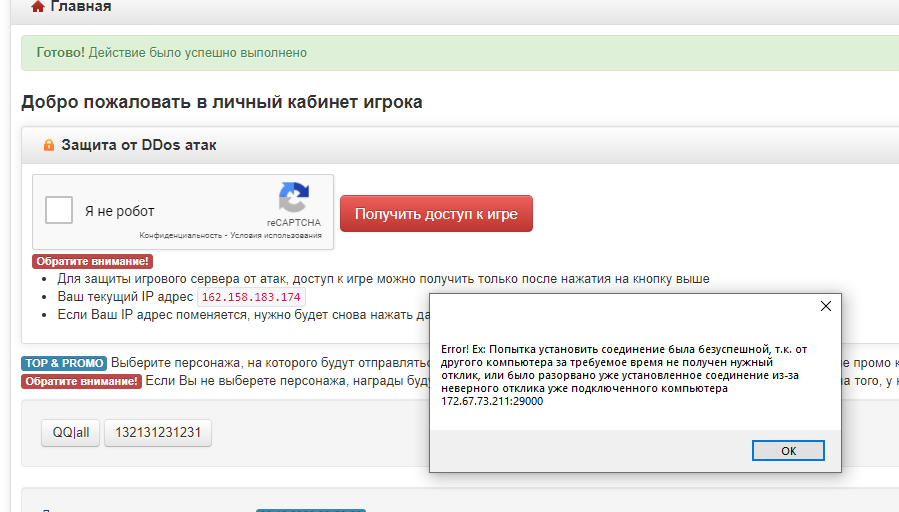Click the blue TOP & PROMO badge
Screen dimensions: 899x512
(x=64, y=363)
